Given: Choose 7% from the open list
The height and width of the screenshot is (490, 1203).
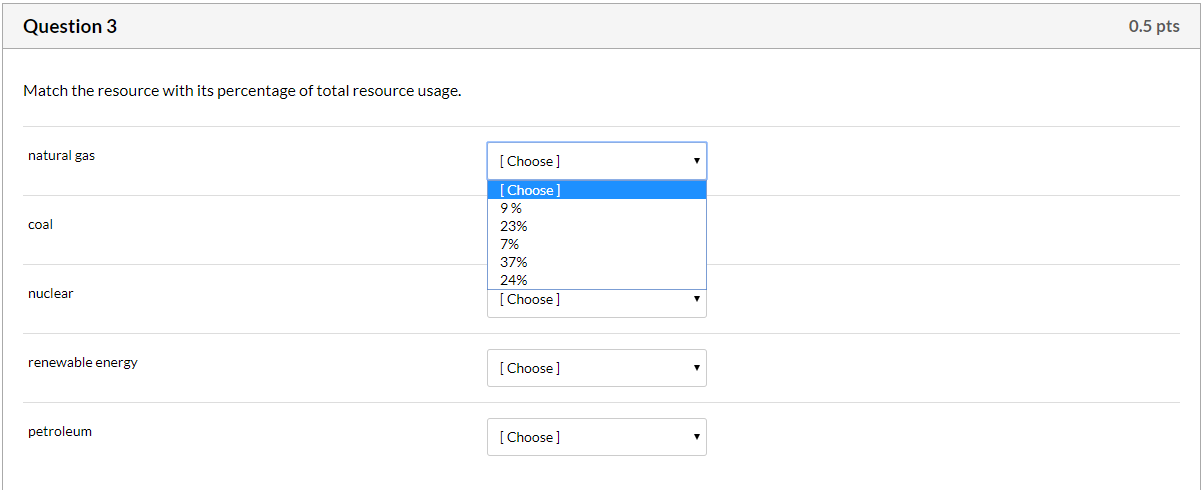Looking at the screenshot, I should click(597, 244).
